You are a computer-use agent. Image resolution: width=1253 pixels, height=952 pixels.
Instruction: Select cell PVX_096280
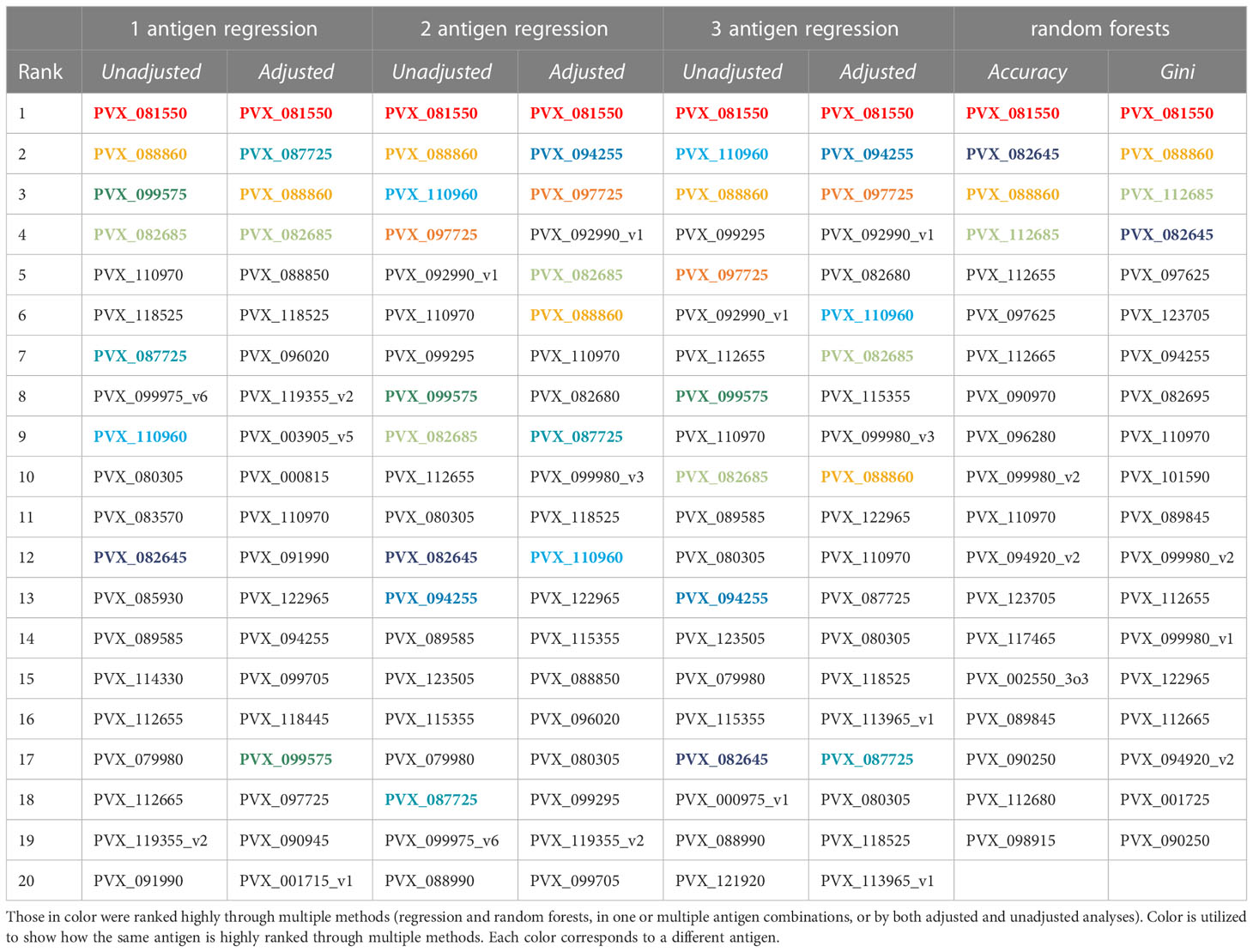pyautogui.click(x=1011, y=437)
